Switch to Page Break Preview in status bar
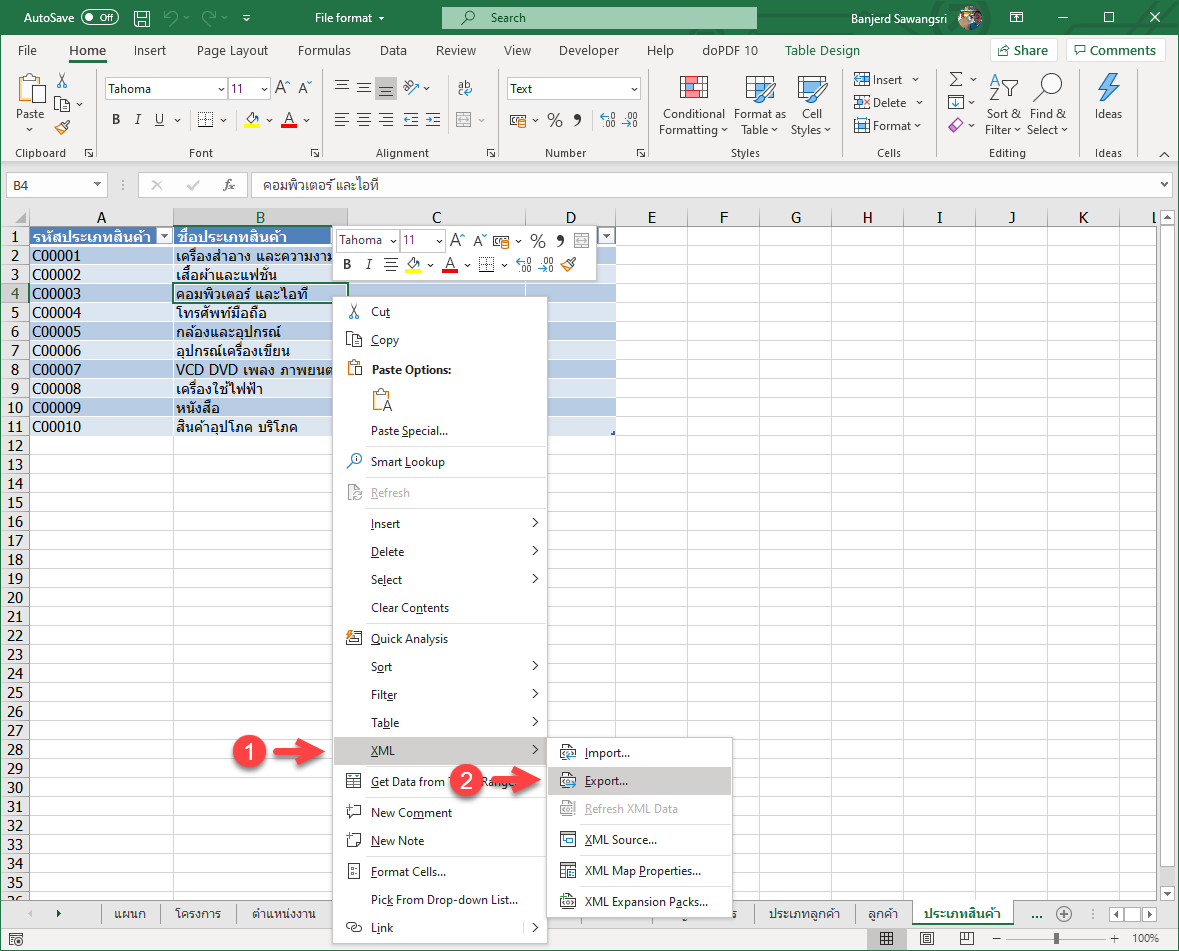This screenshot has width=1179, height=951. [x=967, y=938]
